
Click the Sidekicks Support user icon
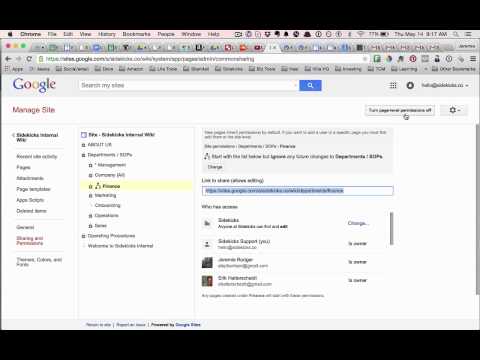tap(207, 244)
